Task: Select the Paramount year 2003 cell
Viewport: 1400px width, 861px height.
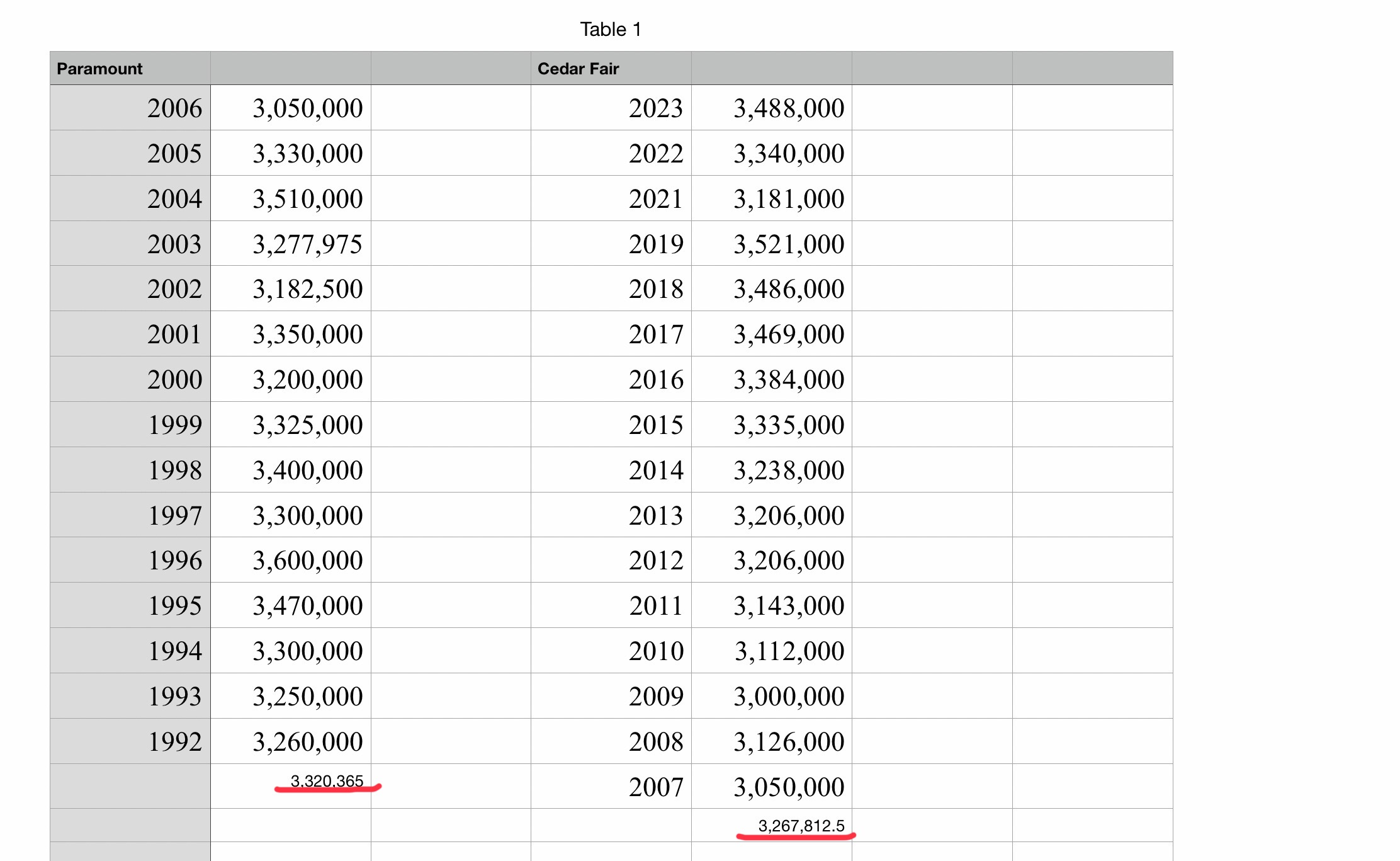Action: coord(130,244)
